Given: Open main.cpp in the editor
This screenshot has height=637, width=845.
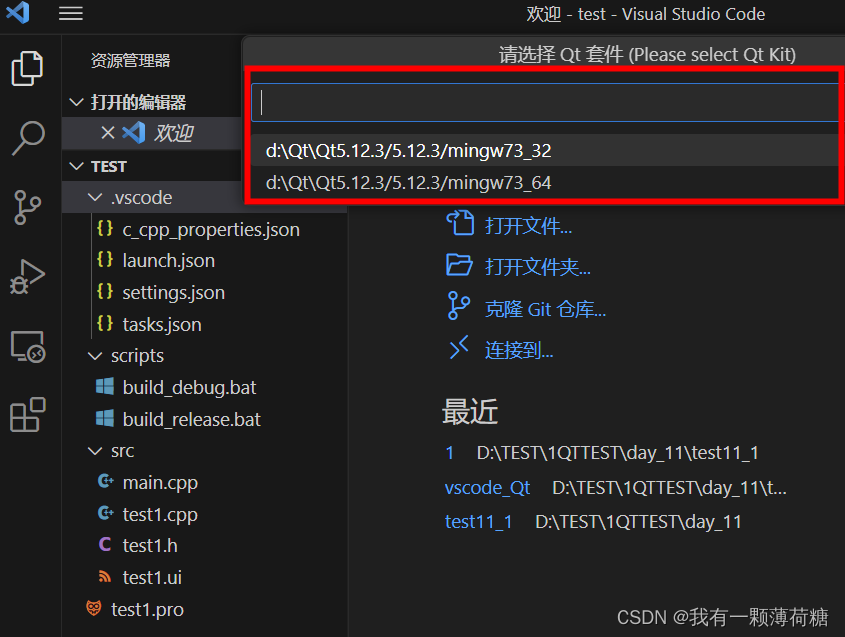Looking at the screenshot, I should click(x=160, y=482).
